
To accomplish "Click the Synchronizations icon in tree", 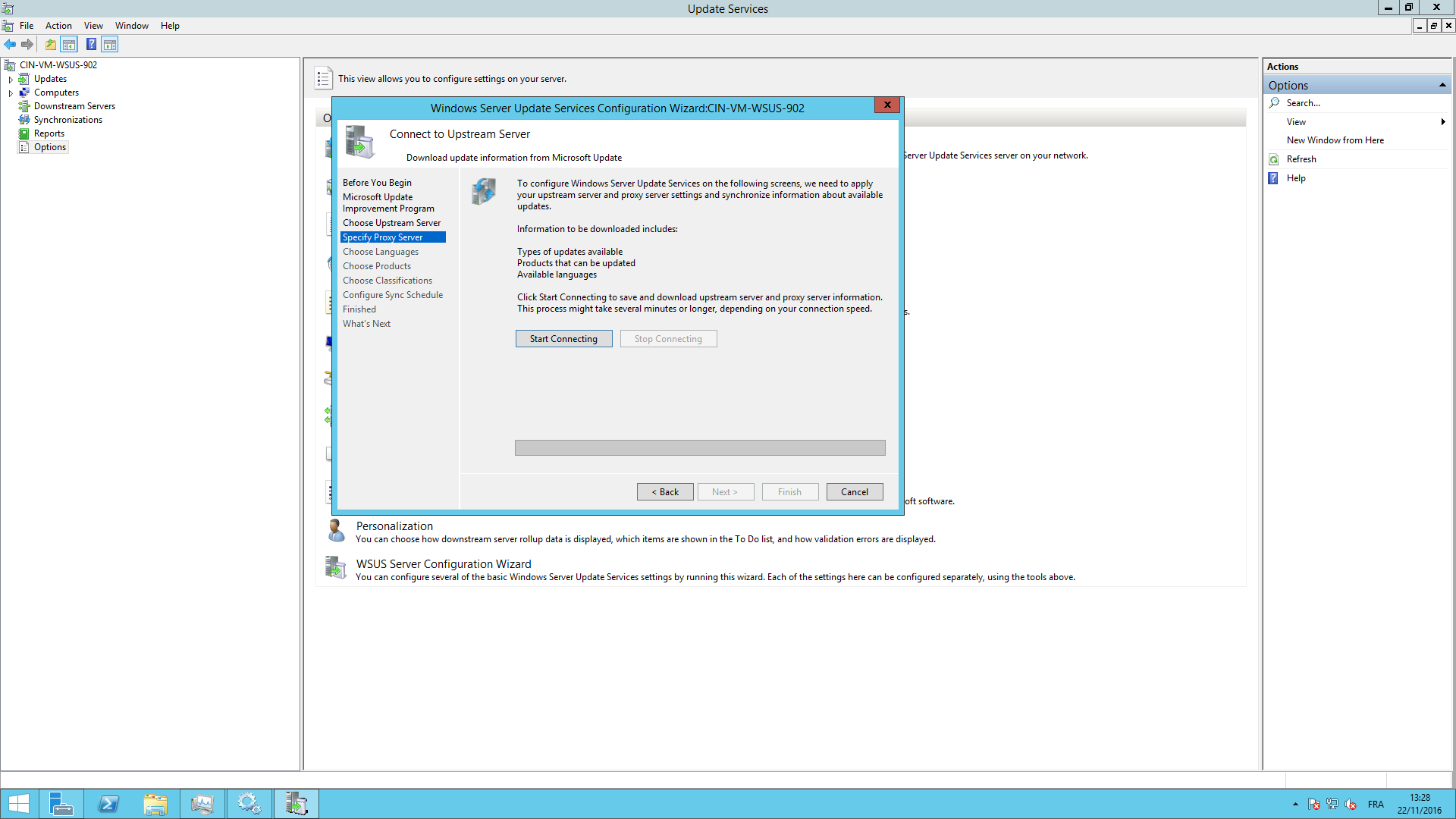I will click(24, 120).
